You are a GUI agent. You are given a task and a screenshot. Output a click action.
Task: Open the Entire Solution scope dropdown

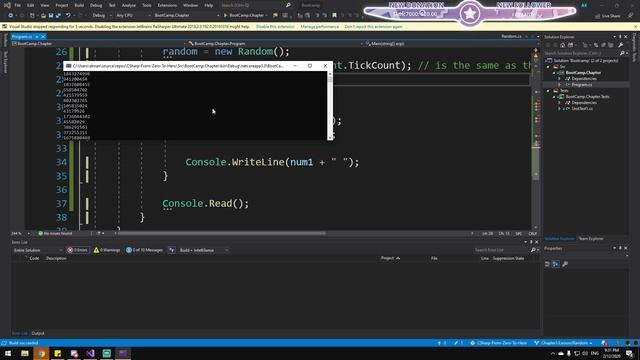[38, 250]
